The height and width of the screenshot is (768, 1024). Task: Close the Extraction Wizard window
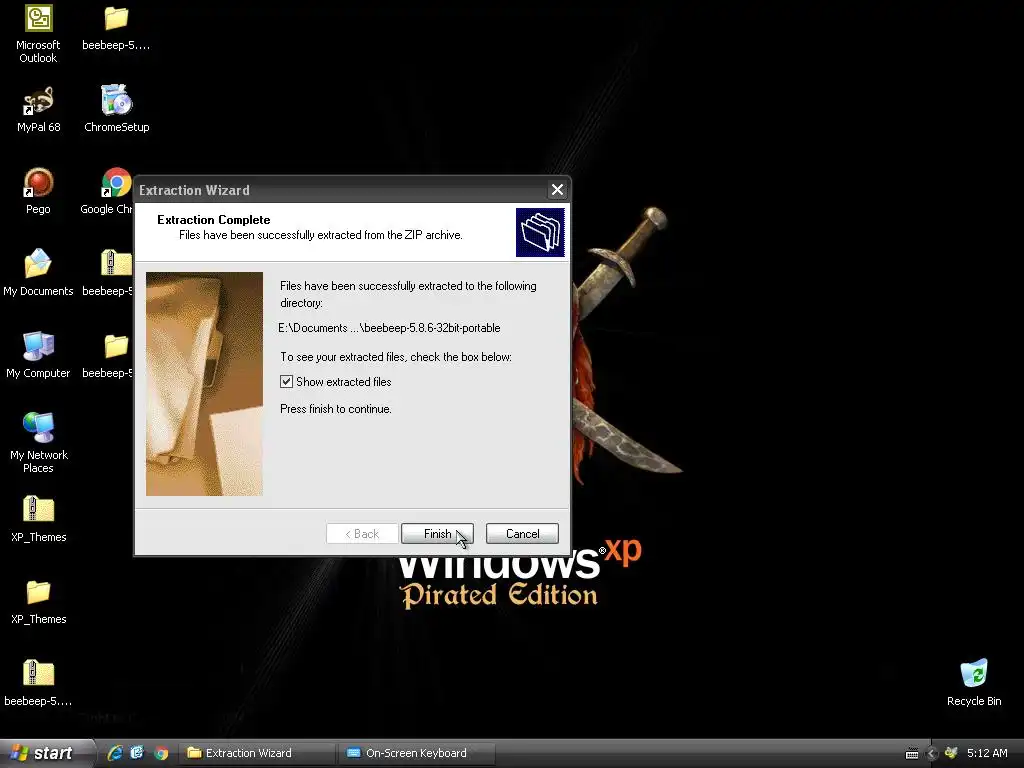[557, 189]
